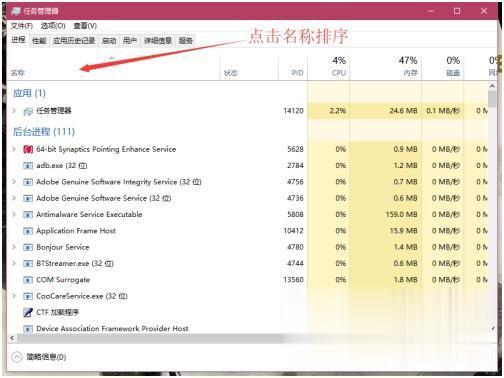The width and height of the screenshot is (504, 378).
Task: Switch to the 进程 tab
Action: coord(18,40)
